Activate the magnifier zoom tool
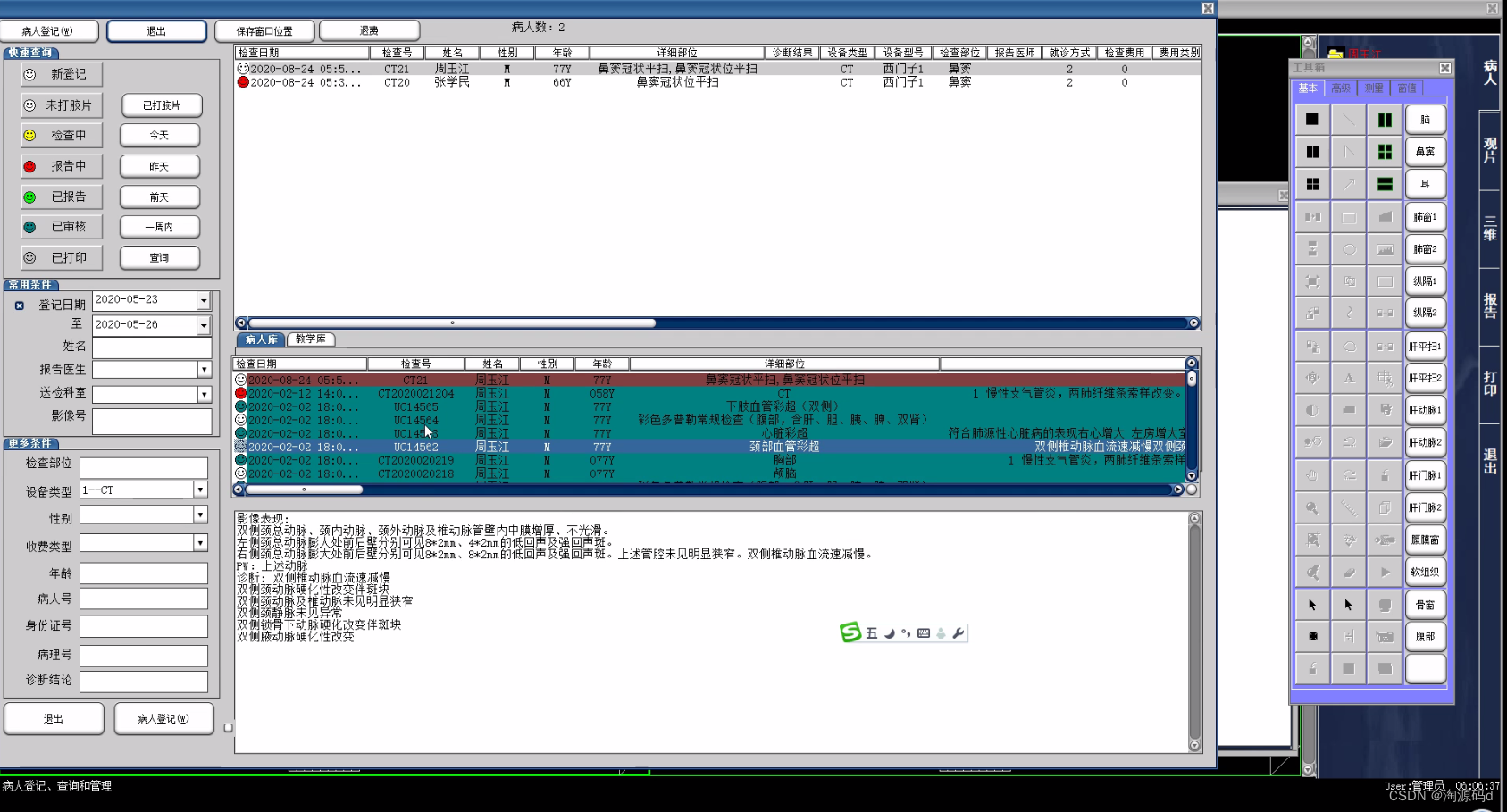Screen dimensions: 1507x812 pyautogui.click(x=1312, y=507)
